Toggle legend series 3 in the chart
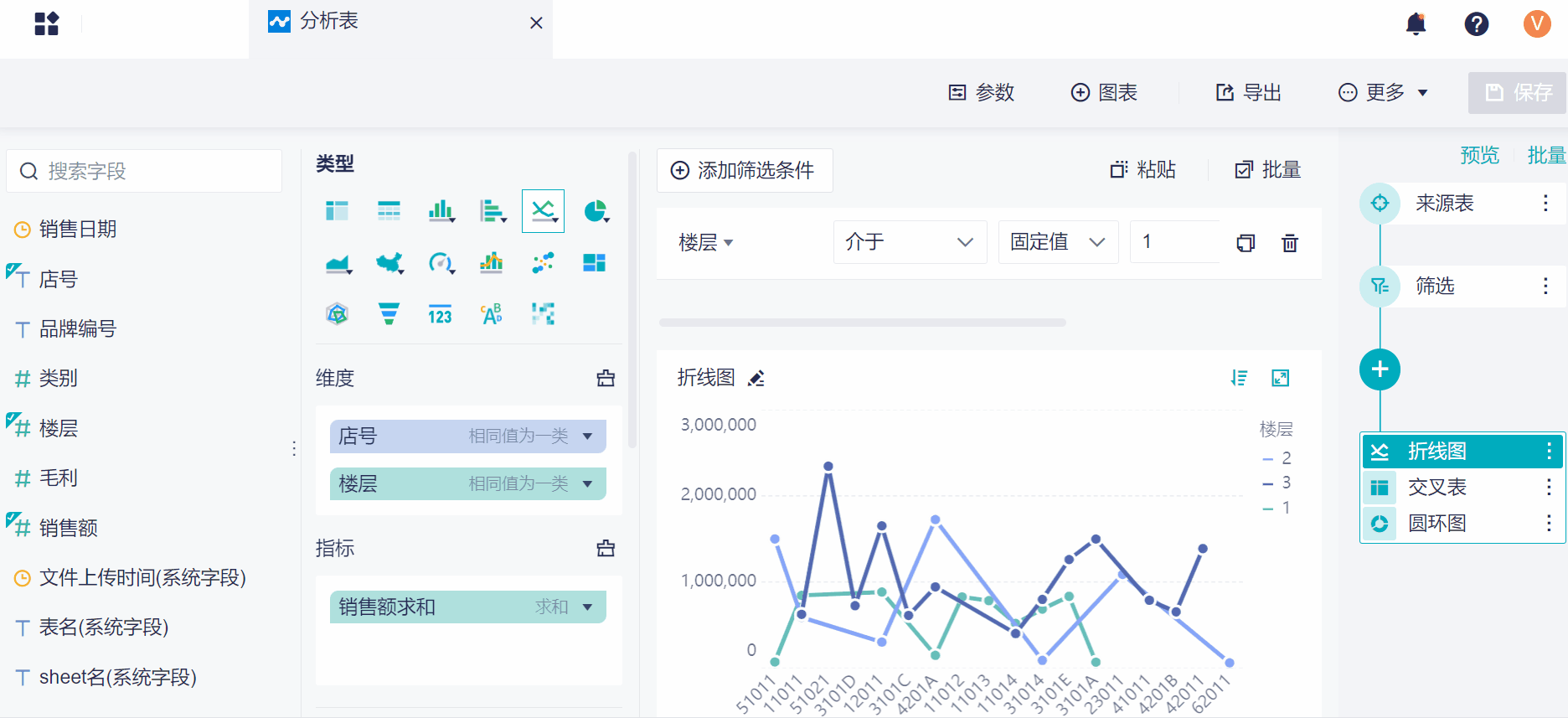1568x718 pixels. [x=1277, y=483]
